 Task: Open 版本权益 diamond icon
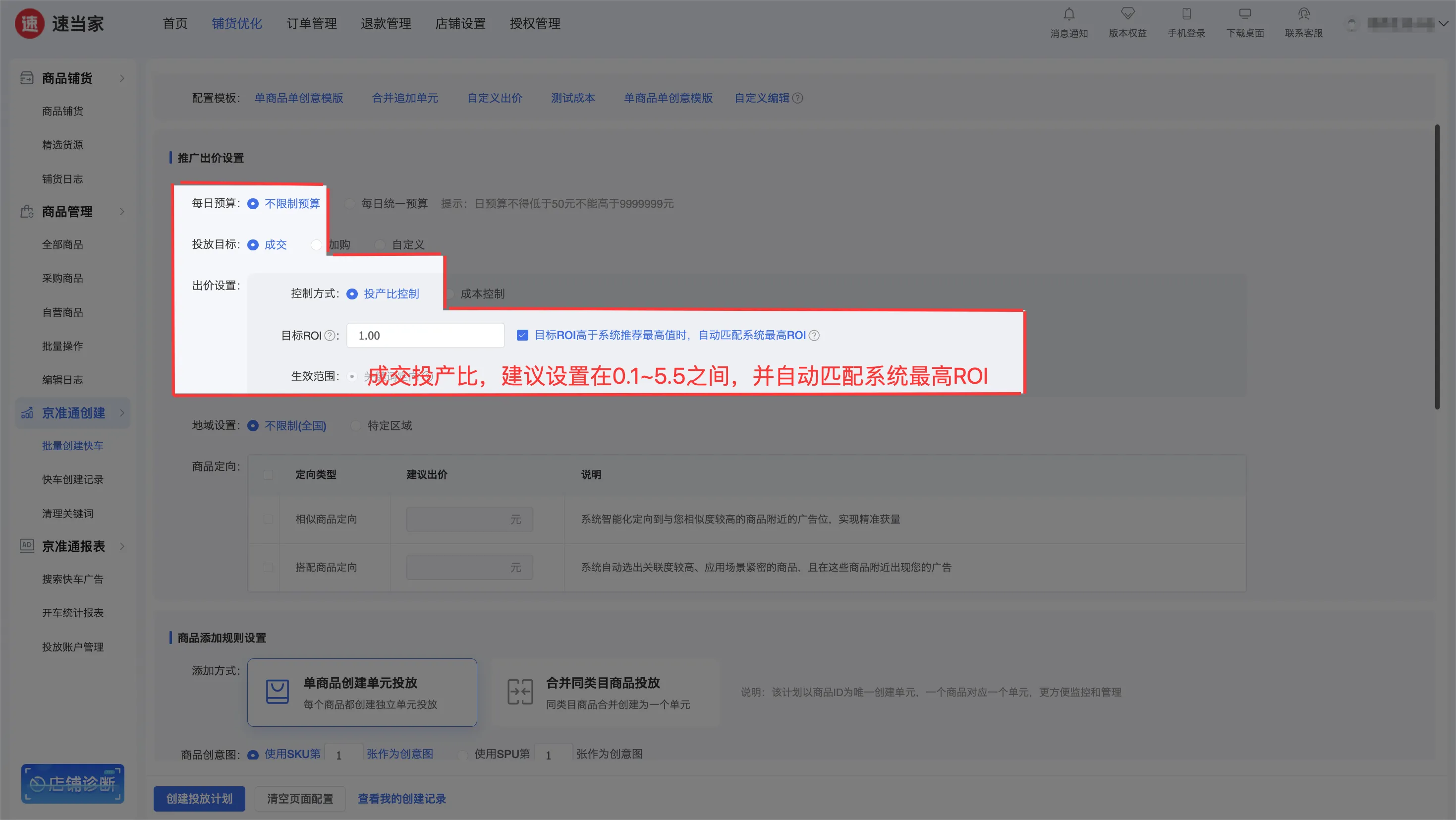click(1127, 14)
